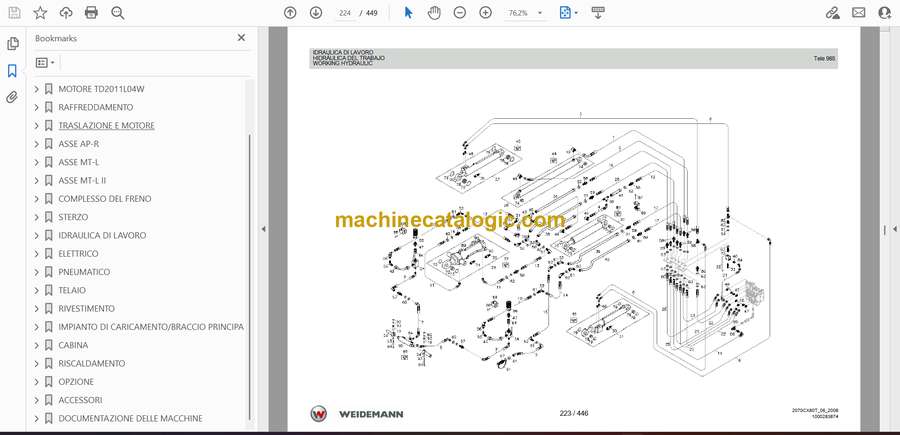Expand the IDRAULICA DI LAVORO bookmark
Image resolution: width=900 pixels, height=435 pixels.
pos(37,235)
